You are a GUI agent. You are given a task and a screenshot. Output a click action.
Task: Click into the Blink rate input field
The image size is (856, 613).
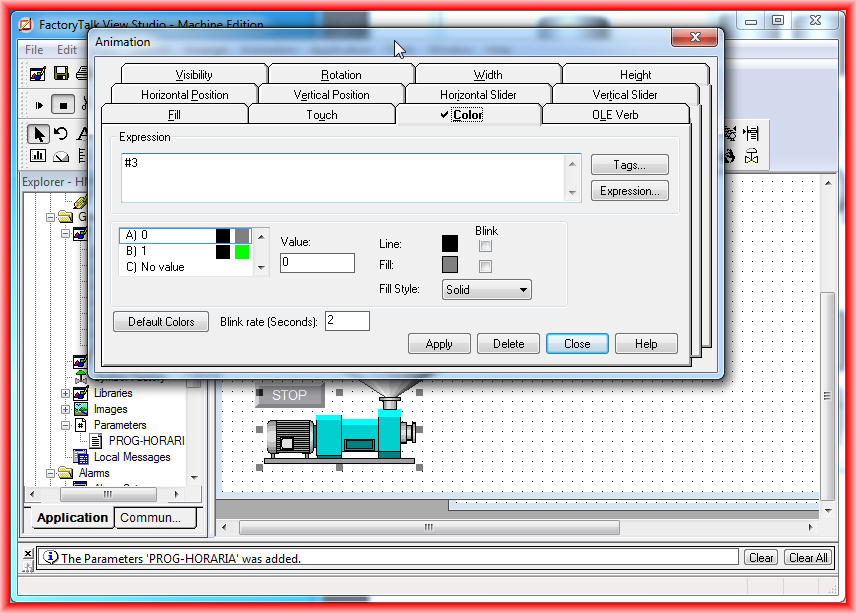[347, 321]
